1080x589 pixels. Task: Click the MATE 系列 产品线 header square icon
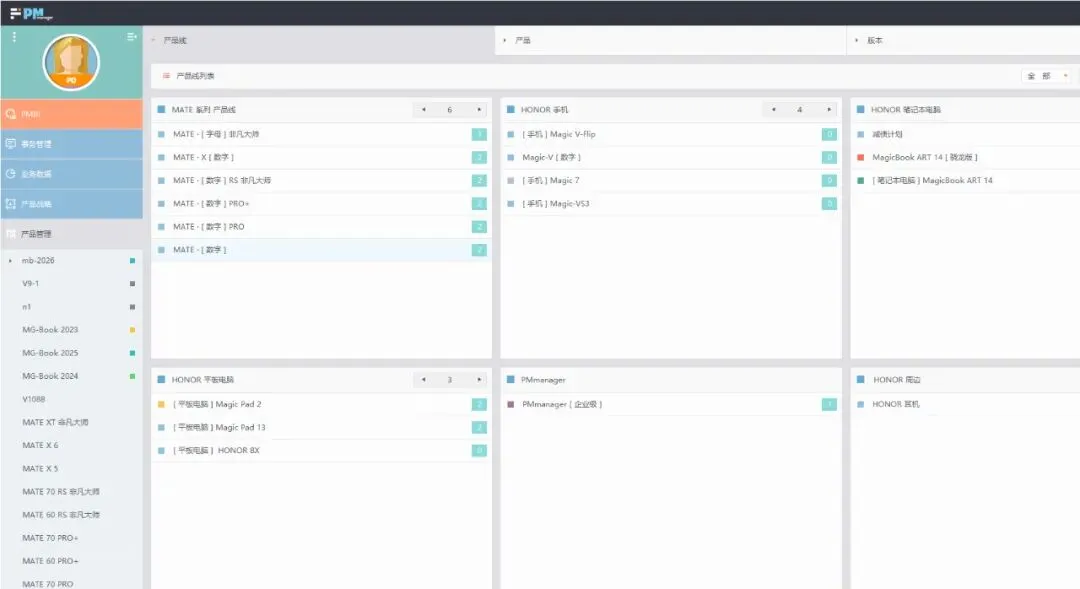pos(161,110)
